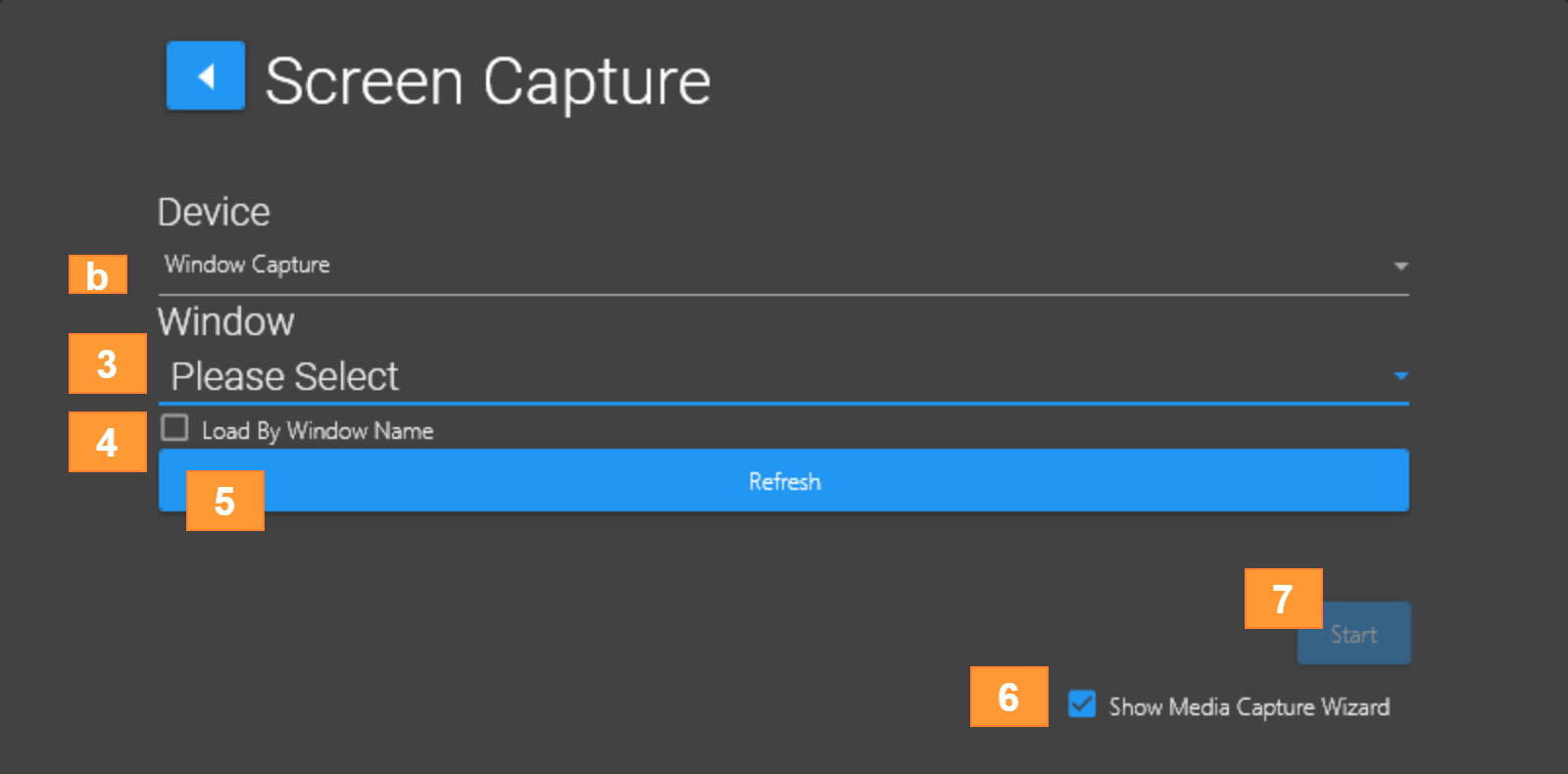Click the blue back arrow icon
This screenshot has height=774, width=1568.
point(206,75)
